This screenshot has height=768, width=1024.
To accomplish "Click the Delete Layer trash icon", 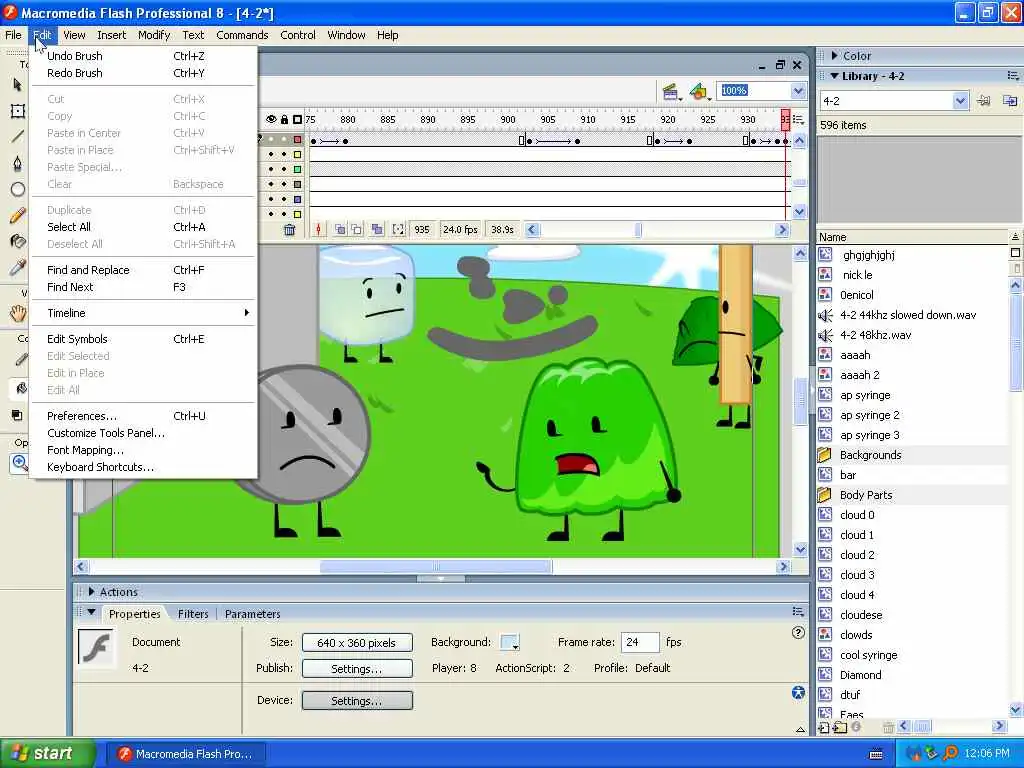I will [x=289, y=230].
